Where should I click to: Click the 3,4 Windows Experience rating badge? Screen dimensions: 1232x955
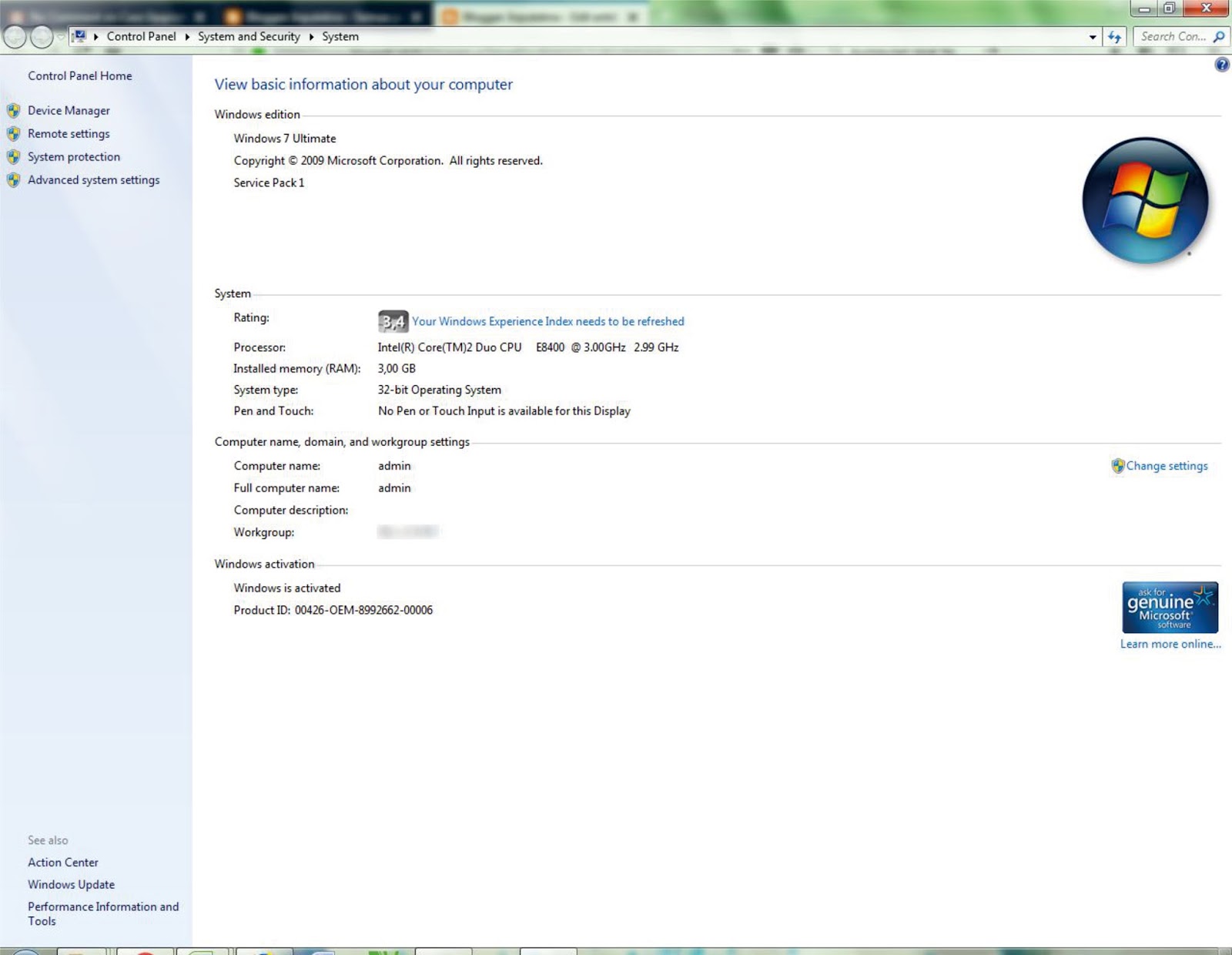pos(393,321)
